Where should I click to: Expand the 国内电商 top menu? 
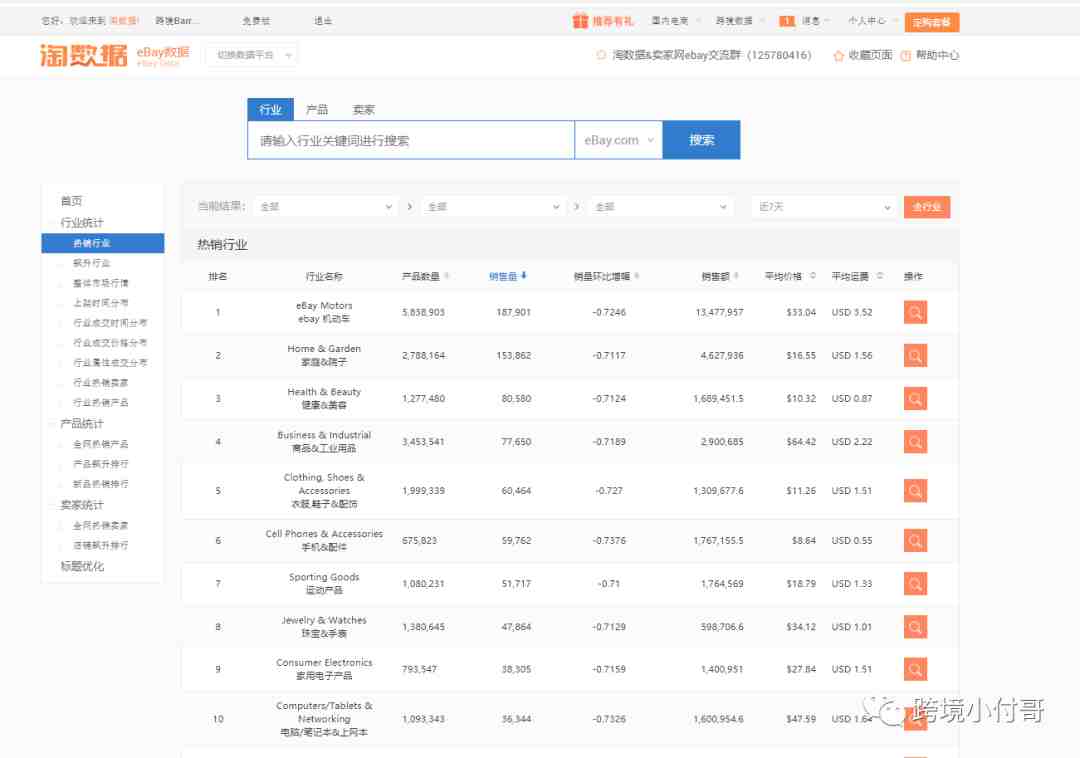tap(676, 21)
